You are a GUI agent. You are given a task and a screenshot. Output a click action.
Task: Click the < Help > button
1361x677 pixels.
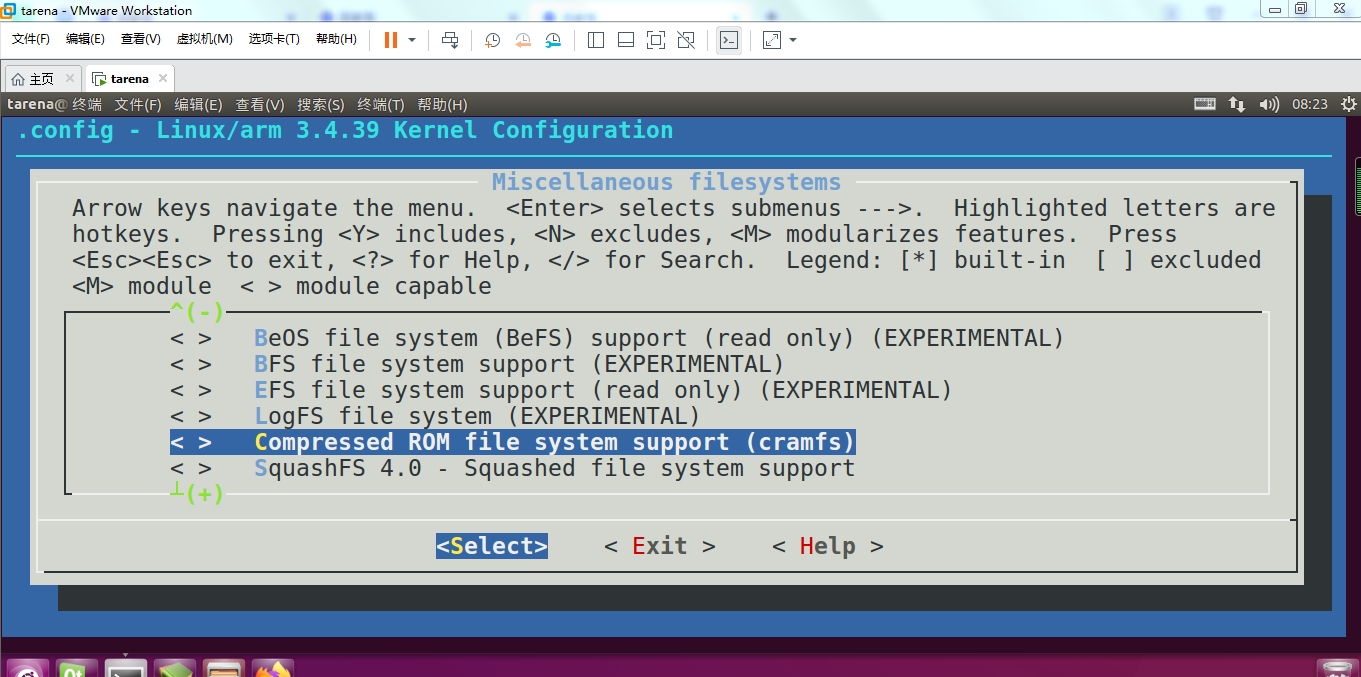click(x=828, y=546)
